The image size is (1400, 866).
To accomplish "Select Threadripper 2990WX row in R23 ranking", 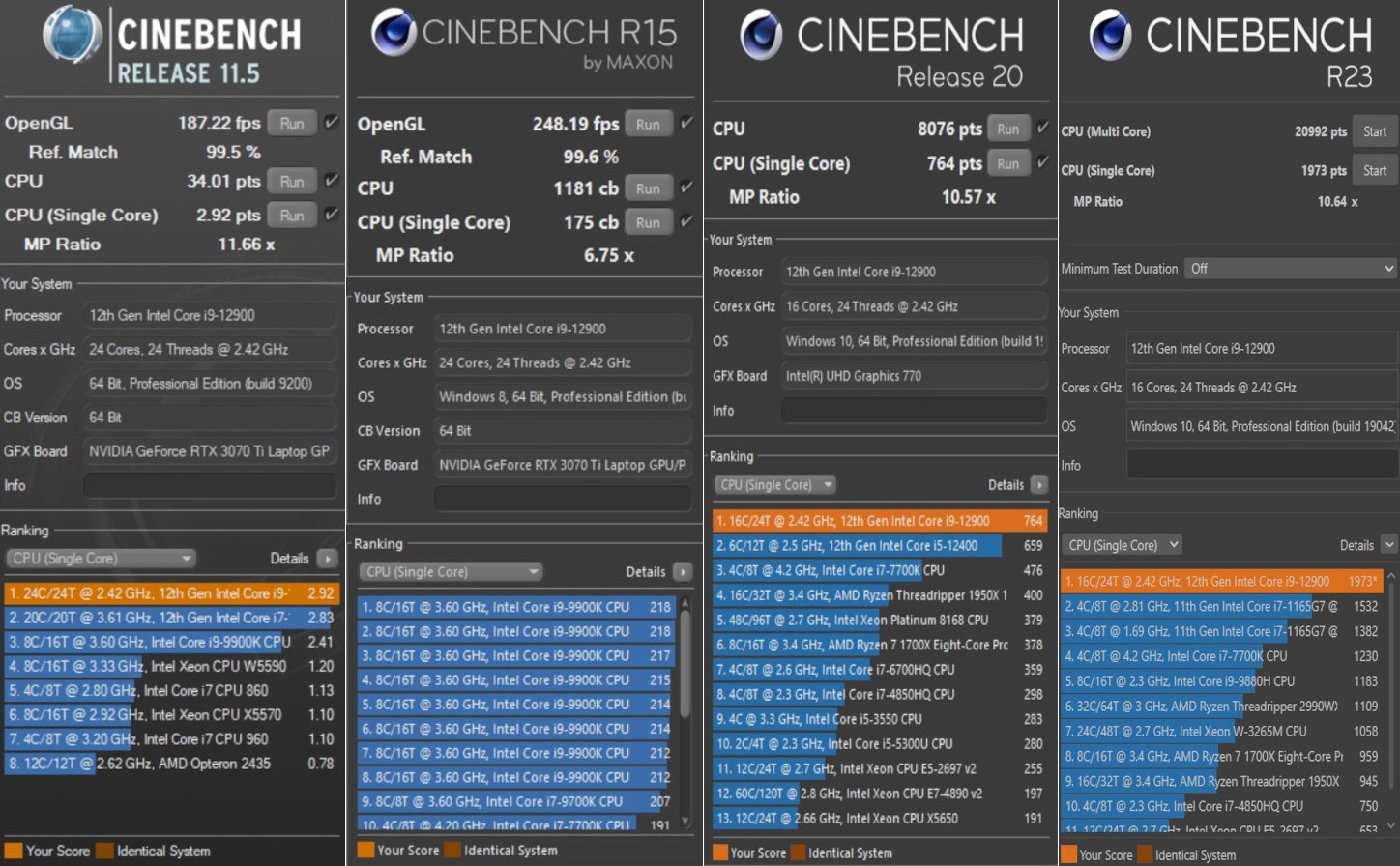I will pyautogui.click(x=1222, y=707).
